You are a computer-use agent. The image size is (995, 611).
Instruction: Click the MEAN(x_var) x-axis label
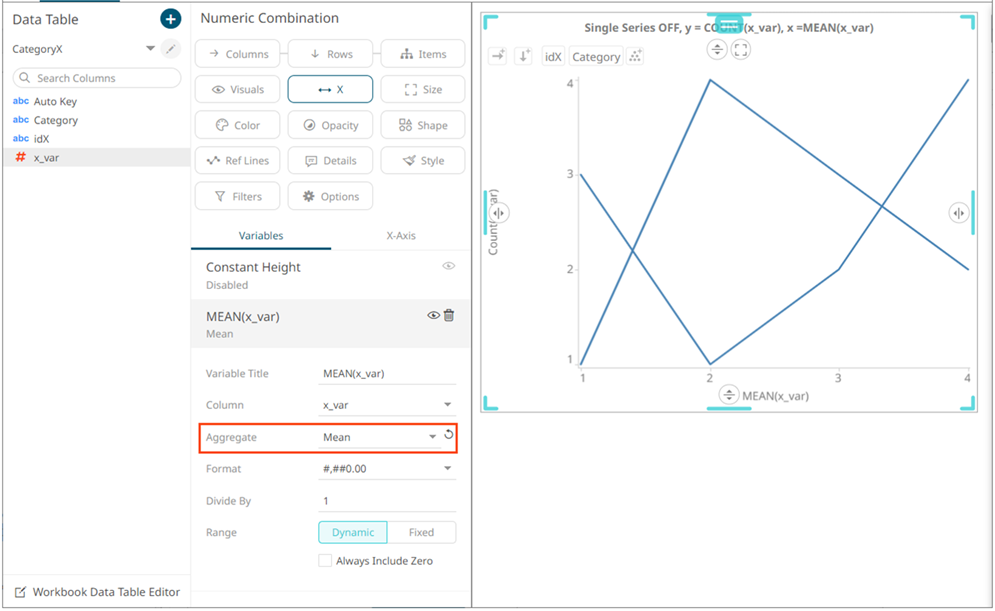775,396
